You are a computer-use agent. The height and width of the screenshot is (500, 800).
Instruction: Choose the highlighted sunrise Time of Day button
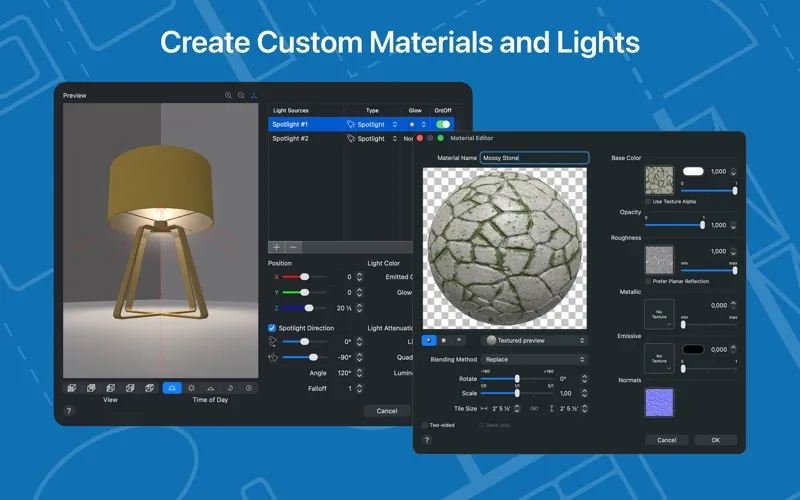(x=172, y=388)
